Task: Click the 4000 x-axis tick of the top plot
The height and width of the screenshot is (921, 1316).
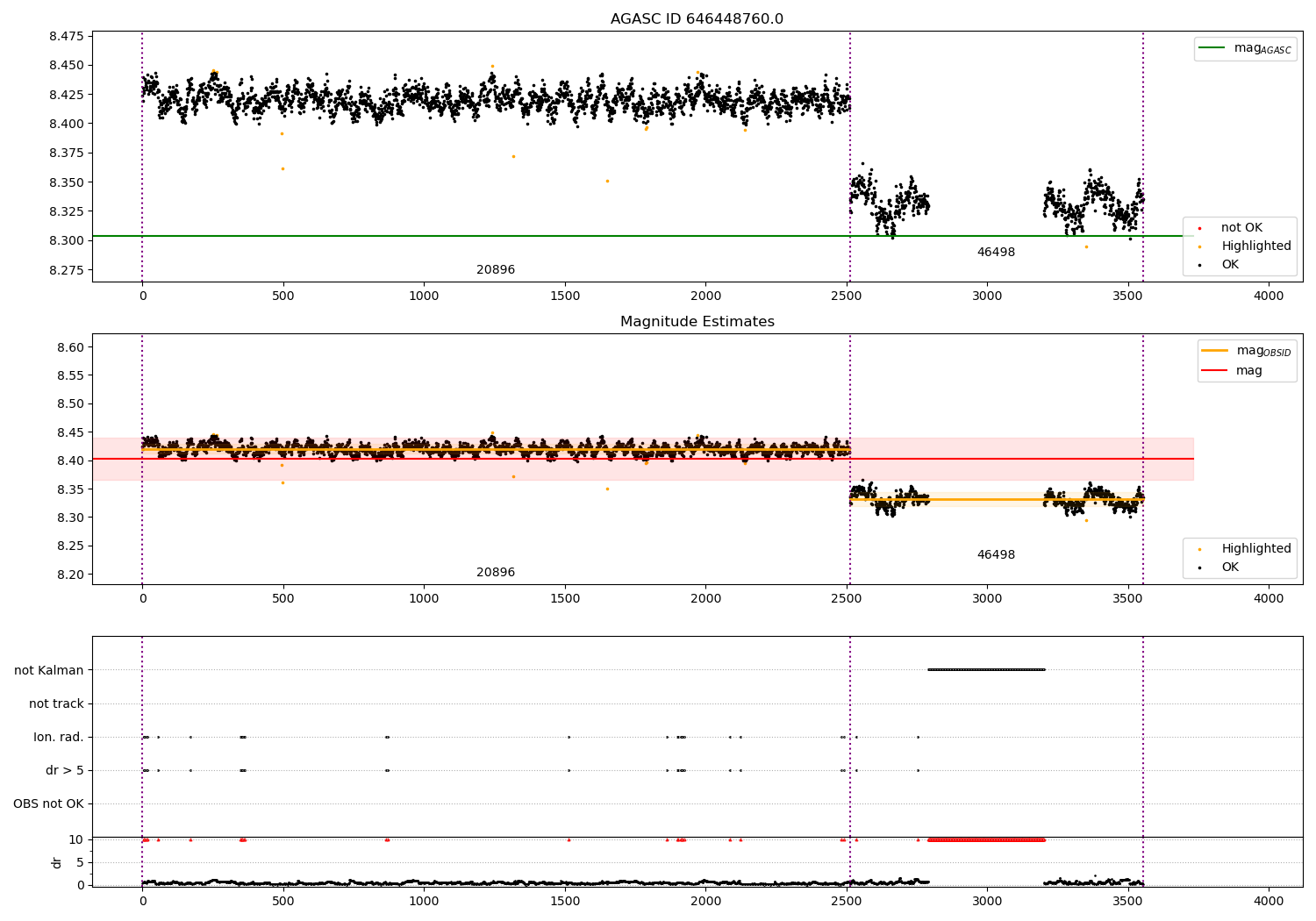Action: (x=1269, y=296)
